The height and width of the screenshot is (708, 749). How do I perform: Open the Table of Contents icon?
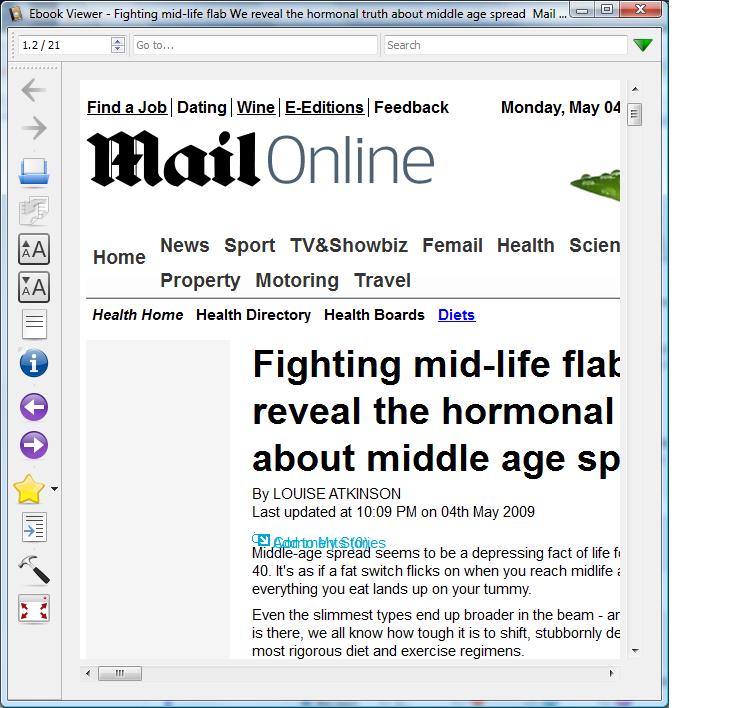pyautogui.click(x=34, y=324)
